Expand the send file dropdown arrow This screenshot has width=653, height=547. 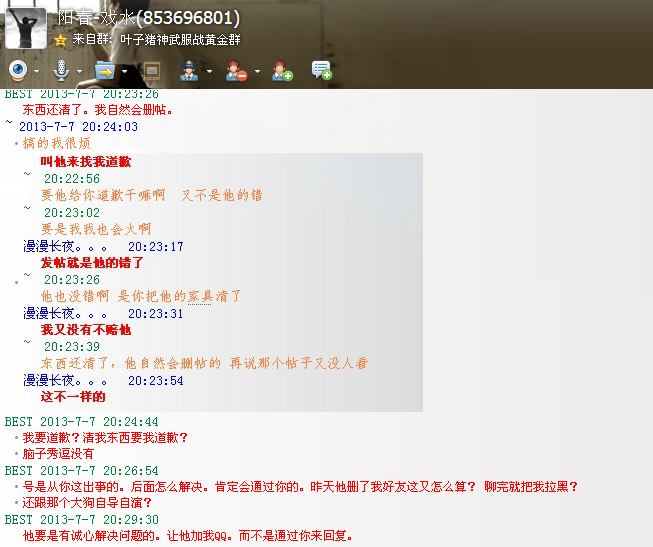coord(124,71)
